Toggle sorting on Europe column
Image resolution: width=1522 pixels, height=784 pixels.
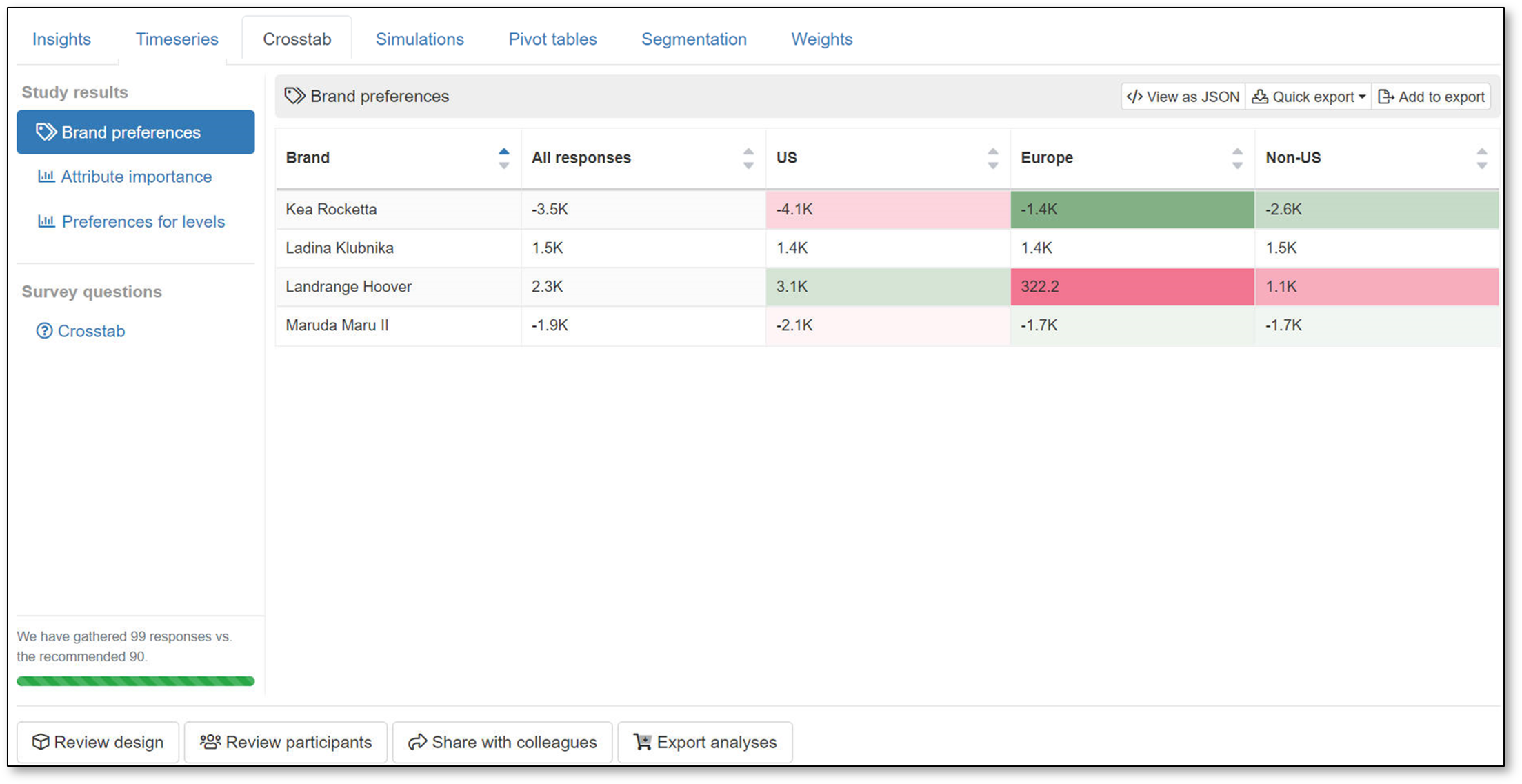coord(1237,158)
